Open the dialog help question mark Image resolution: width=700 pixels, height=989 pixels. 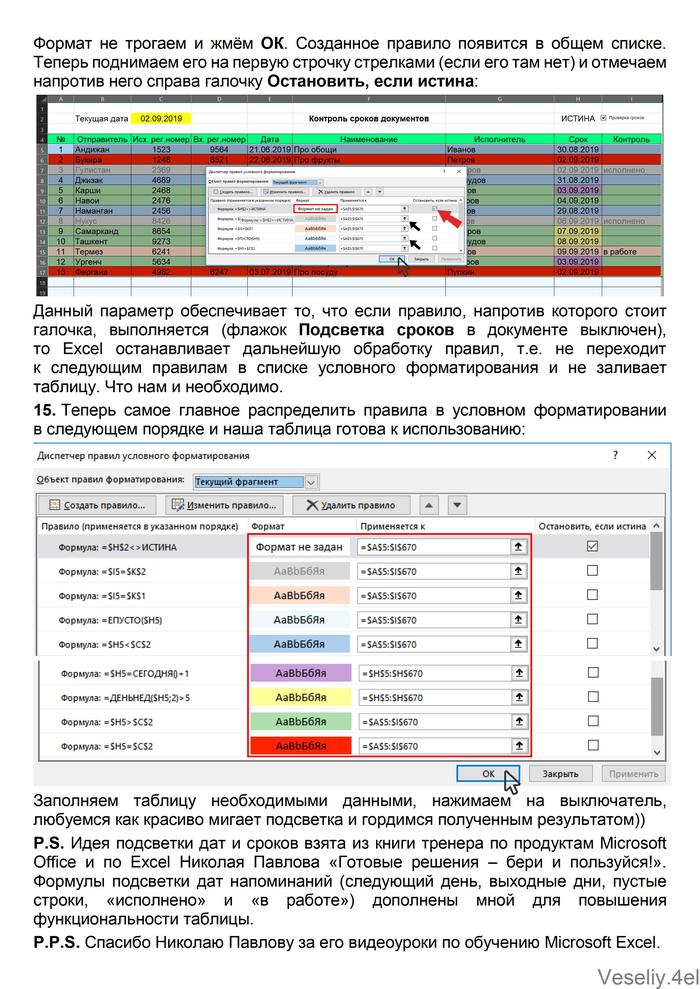click(x=614, y=455)
